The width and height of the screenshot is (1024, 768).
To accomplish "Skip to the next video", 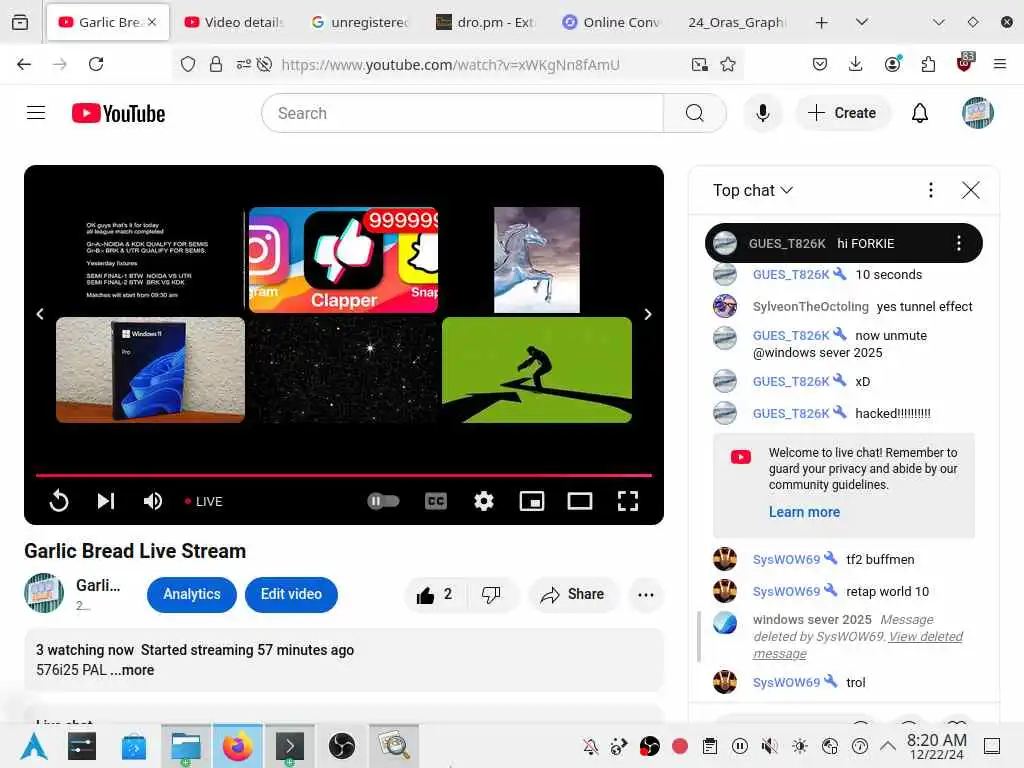I will (x=106, y=501).
